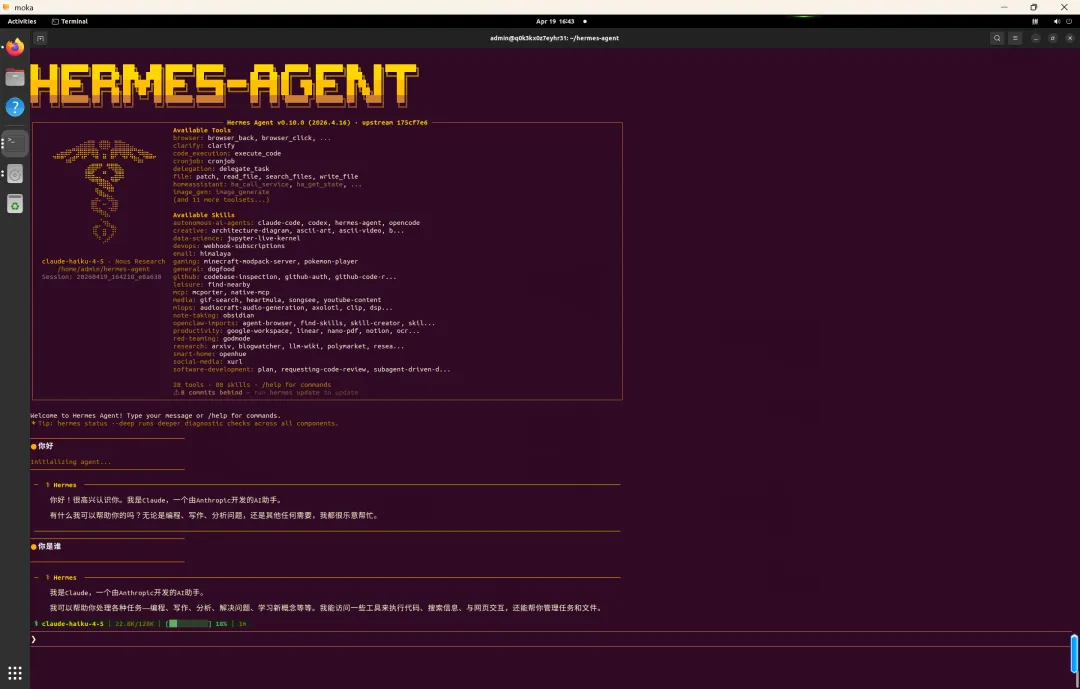Open terminal search with the magnifier icon
The image size is (1080, 689).
997,39
